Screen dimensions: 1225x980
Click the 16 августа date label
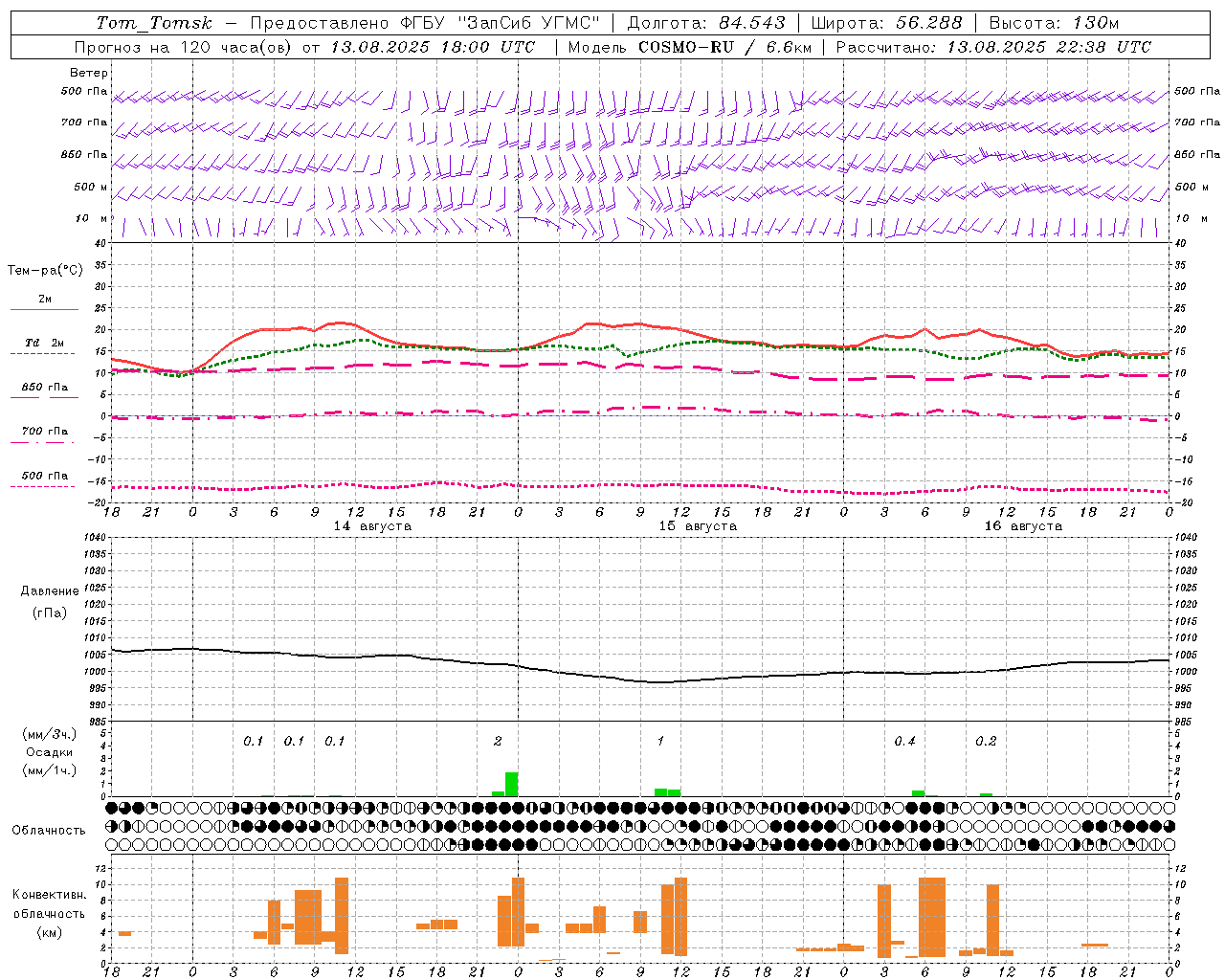coord(1023,526)
